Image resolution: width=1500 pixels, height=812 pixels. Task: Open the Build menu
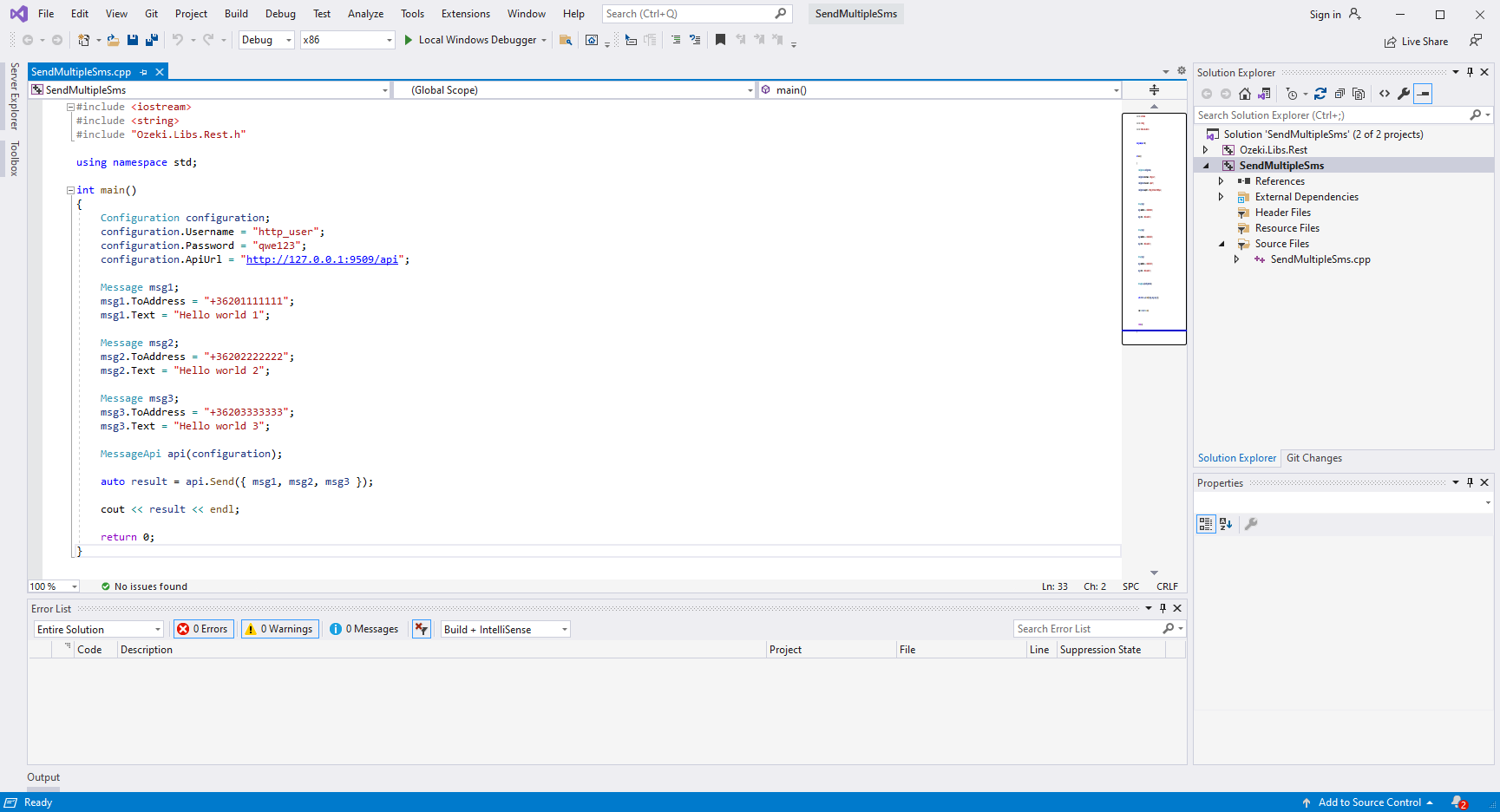tap(236, 14)
